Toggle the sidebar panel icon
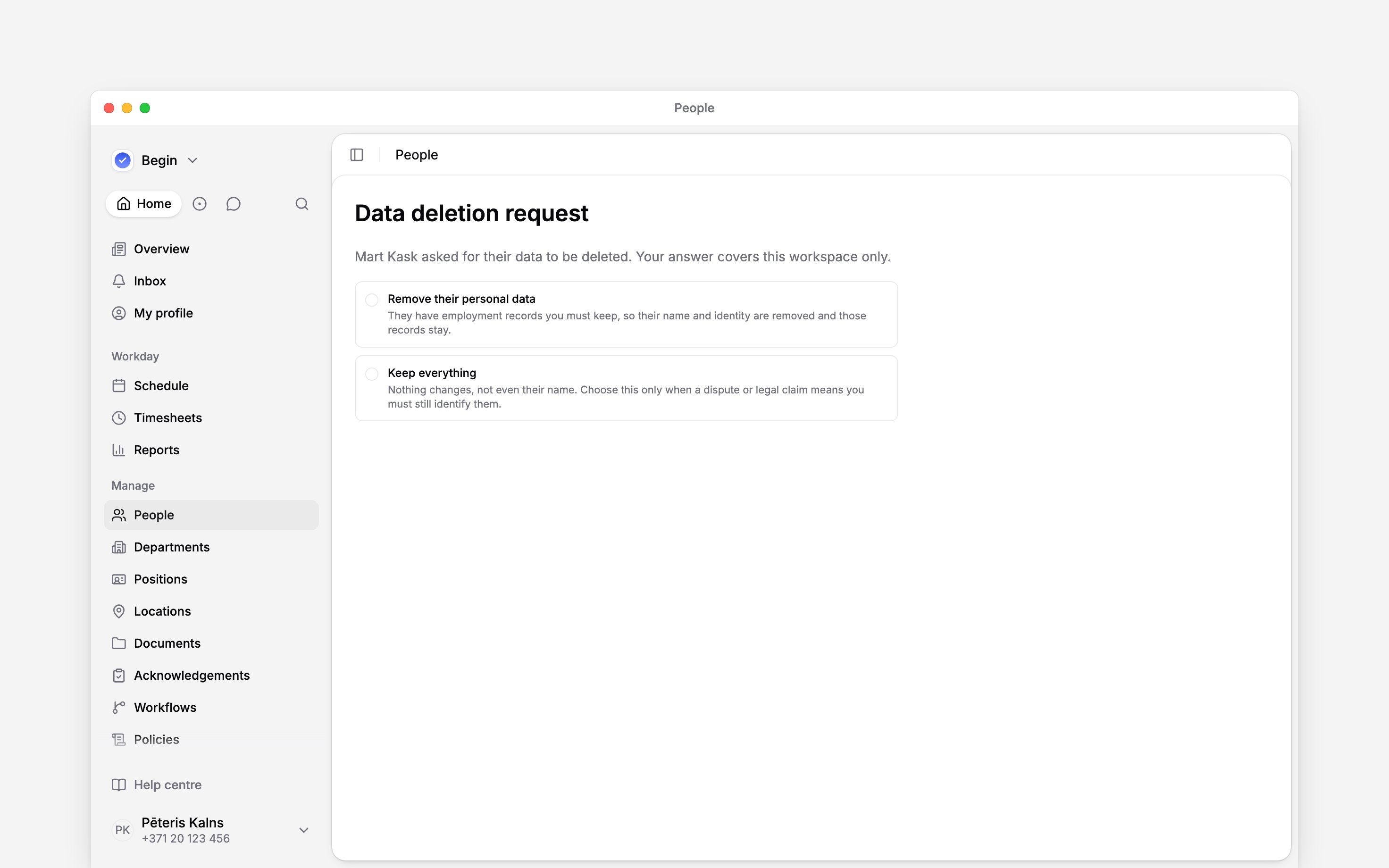 point(356,155)
